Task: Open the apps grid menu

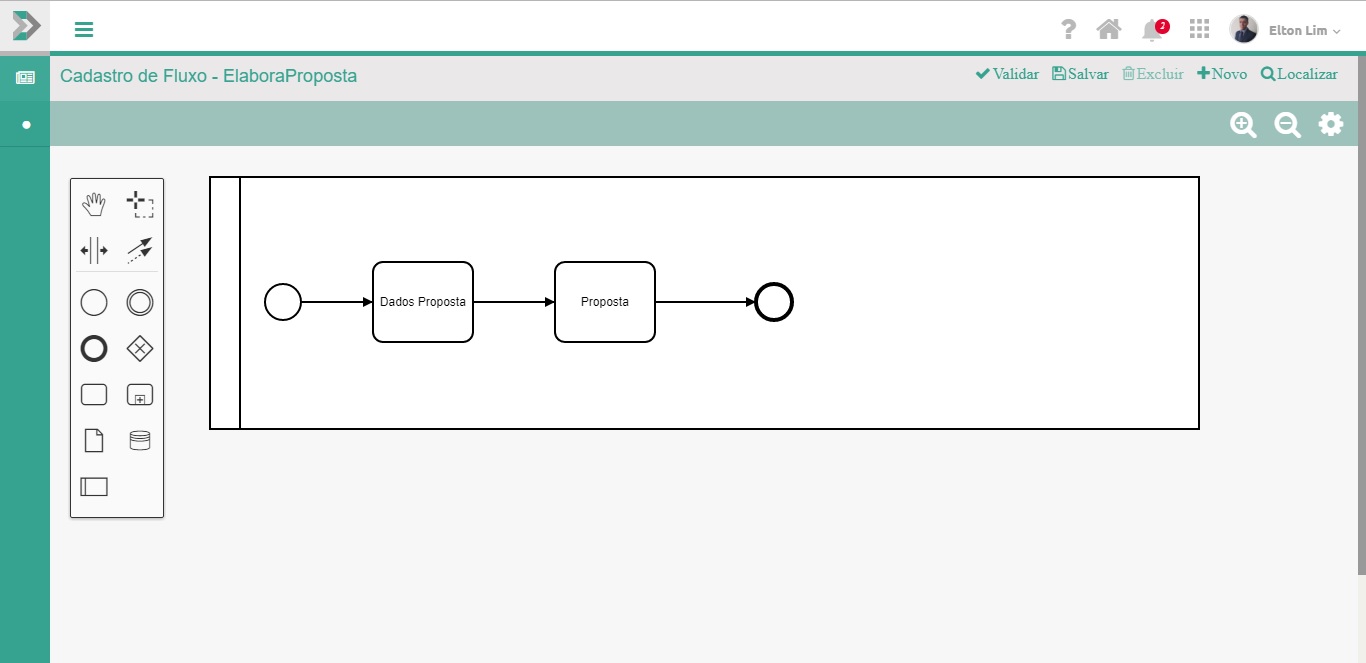Action: [x=1199, y=29]
